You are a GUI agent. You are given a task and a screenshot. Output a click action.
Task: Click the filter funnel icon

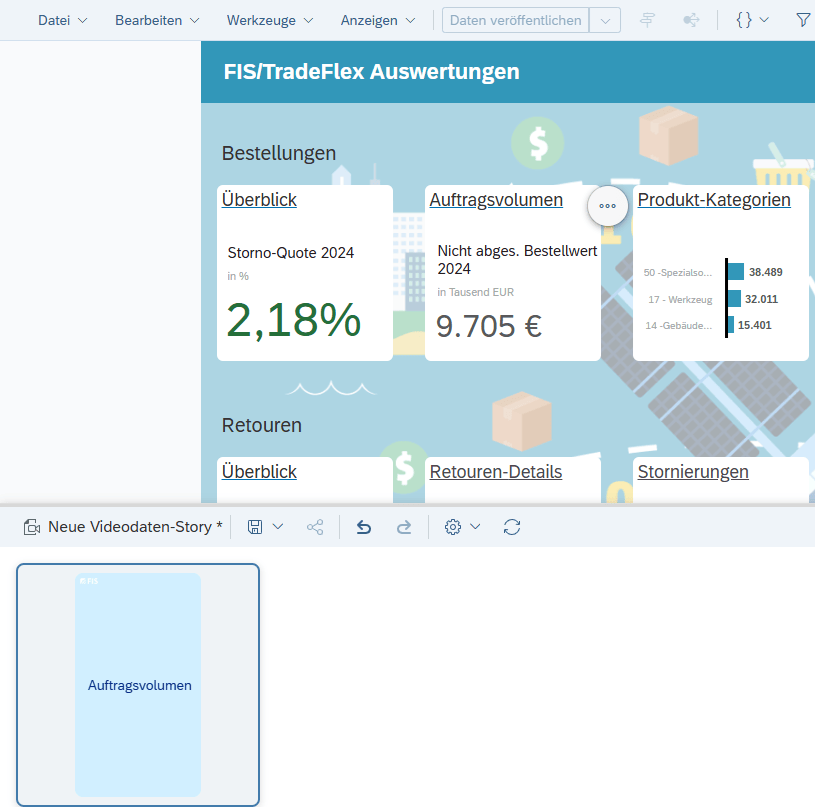804,20
